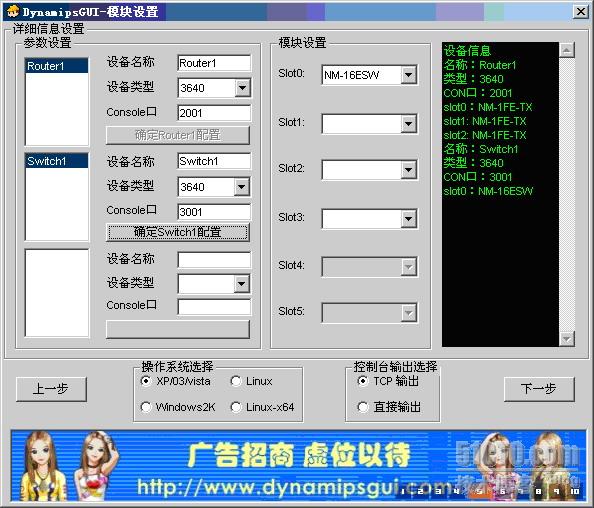The height and width of the screenshot is (508, 594).
Task: Click 'CON口：3001' line in info panel
Action: coord(478,177)
